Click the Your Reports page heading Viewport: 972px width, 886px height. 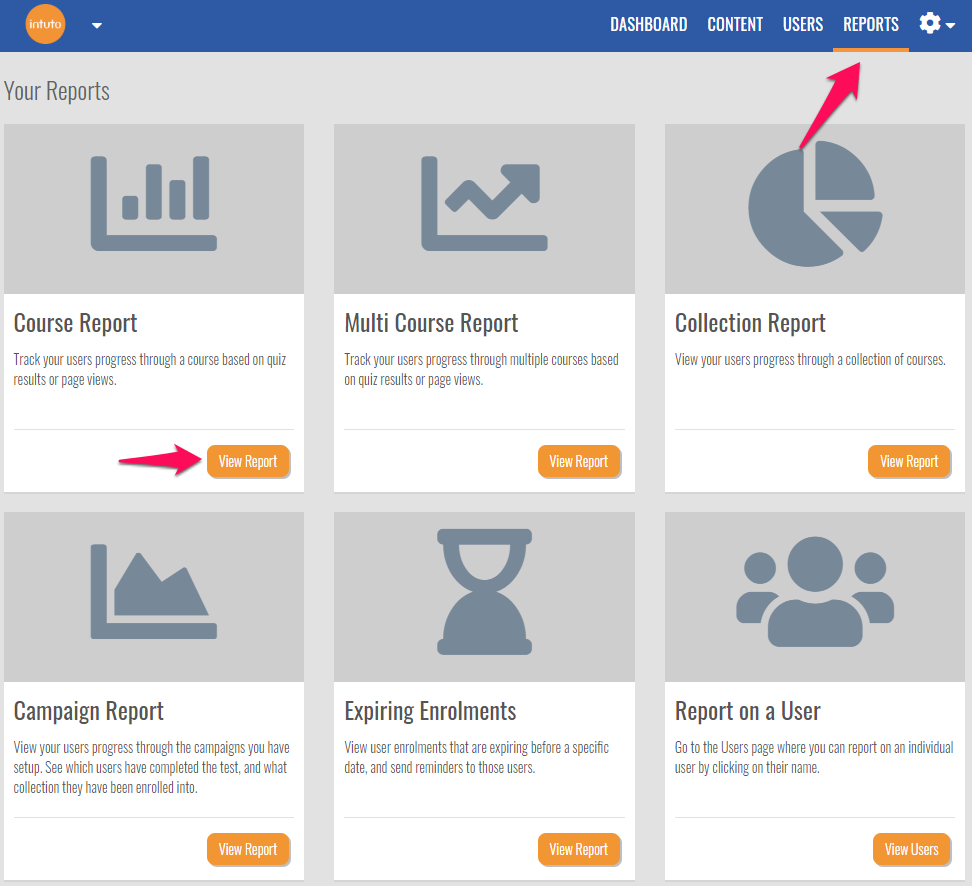[x=57, y=90]
